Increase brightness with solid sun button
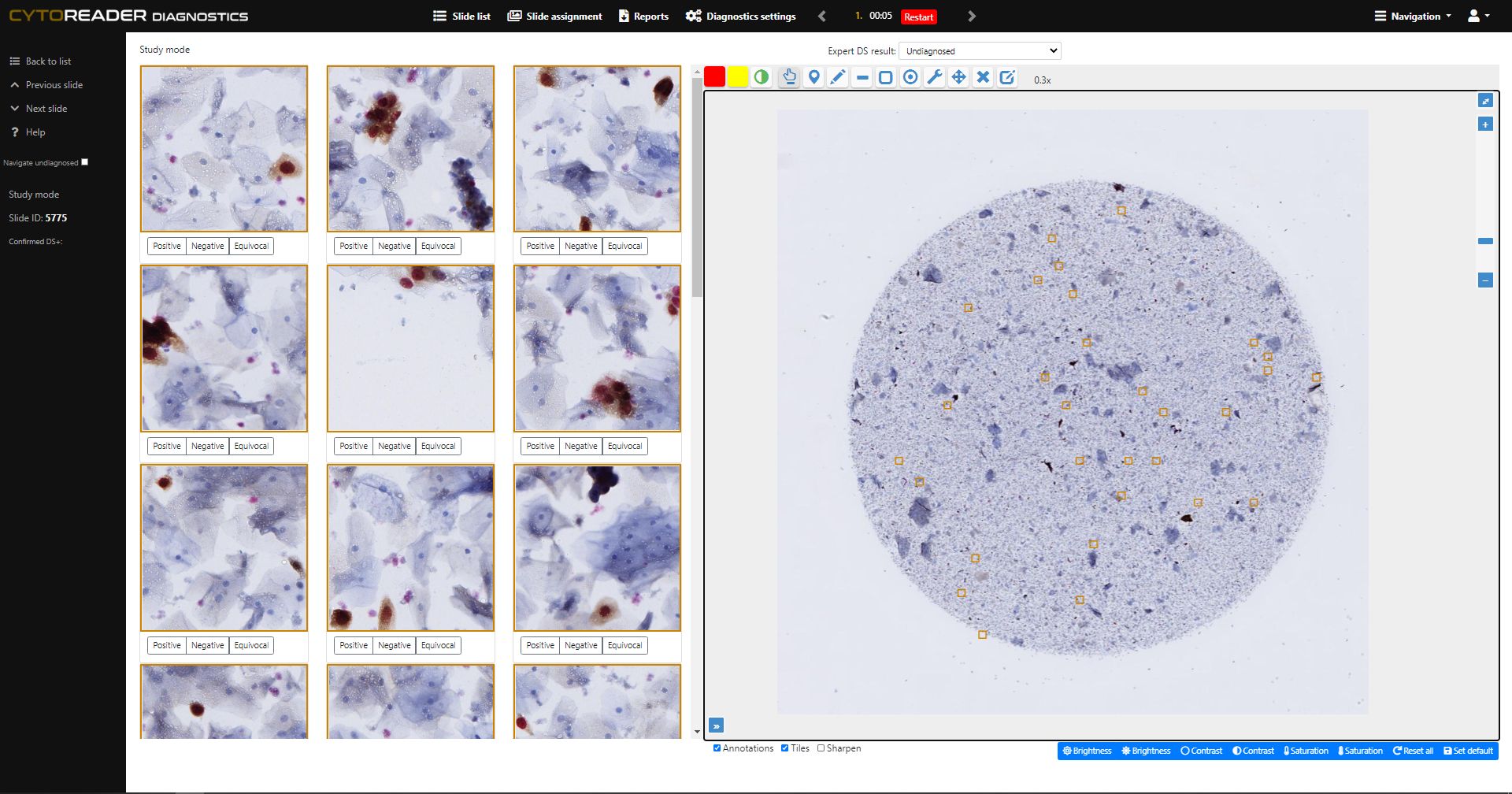 click(x=1146, y=751)
